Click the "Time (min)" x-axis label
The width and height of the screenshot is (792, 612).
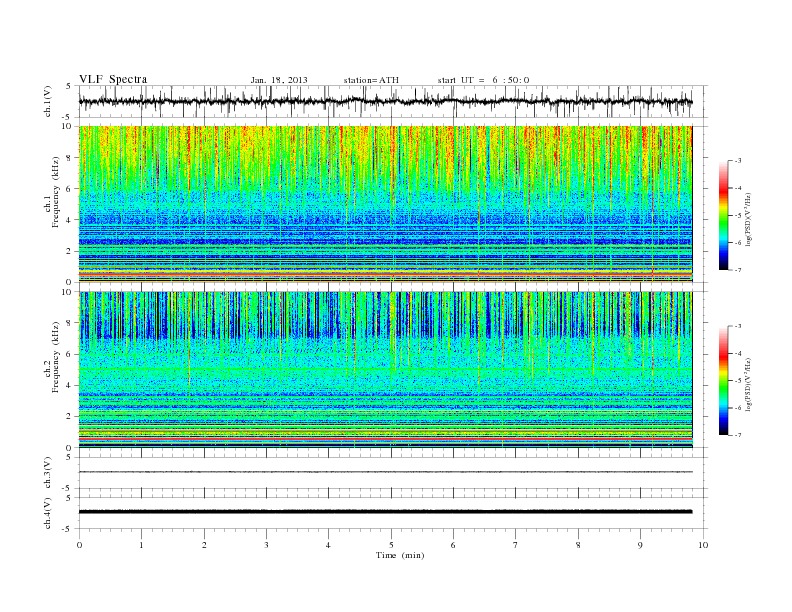(x=400, y=555)
